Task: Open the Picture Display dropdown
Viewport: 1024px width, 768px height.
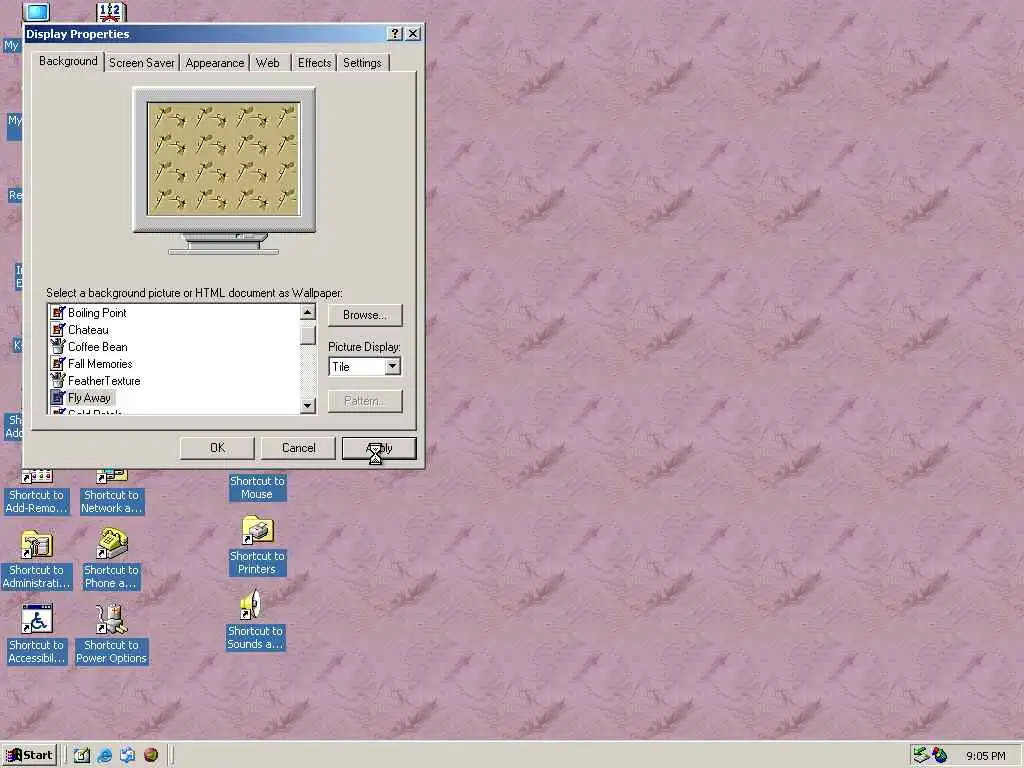Action: point(364,367)
